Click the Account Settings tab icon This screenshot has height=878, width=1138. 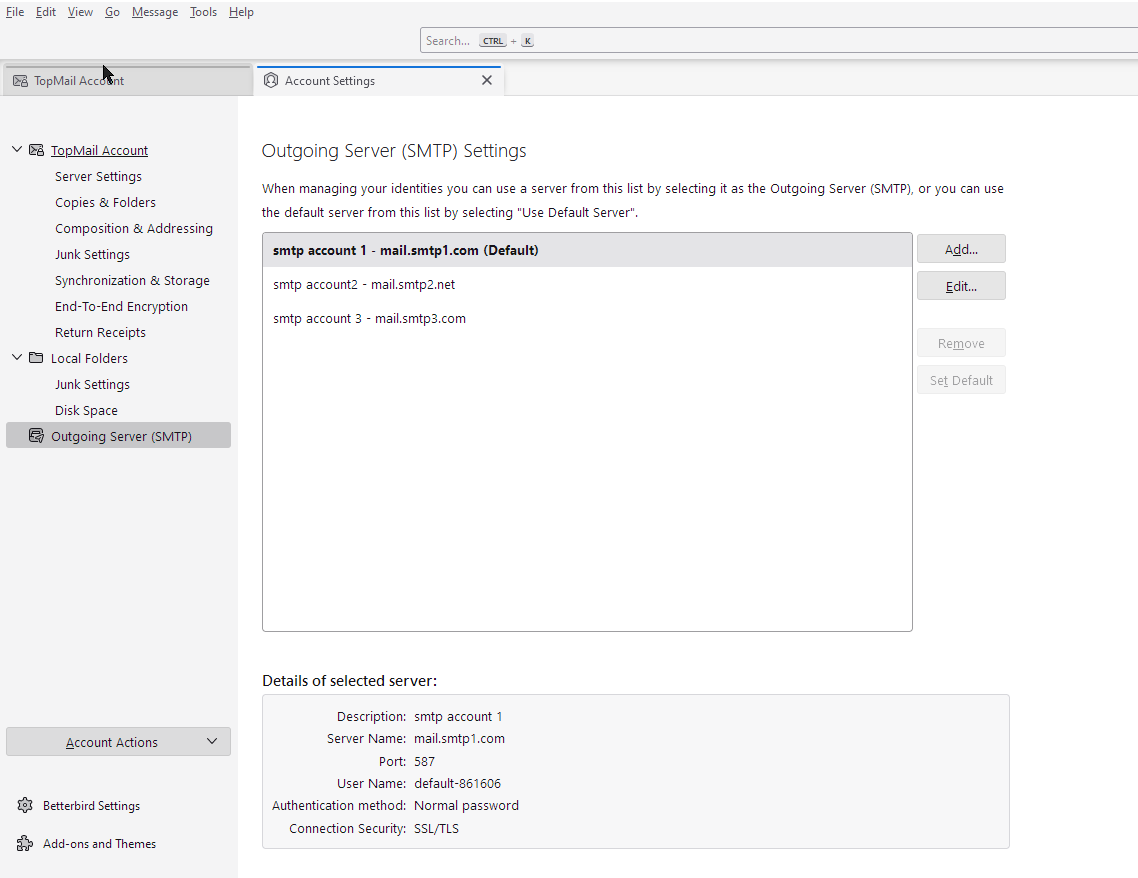tap(271, 81)
